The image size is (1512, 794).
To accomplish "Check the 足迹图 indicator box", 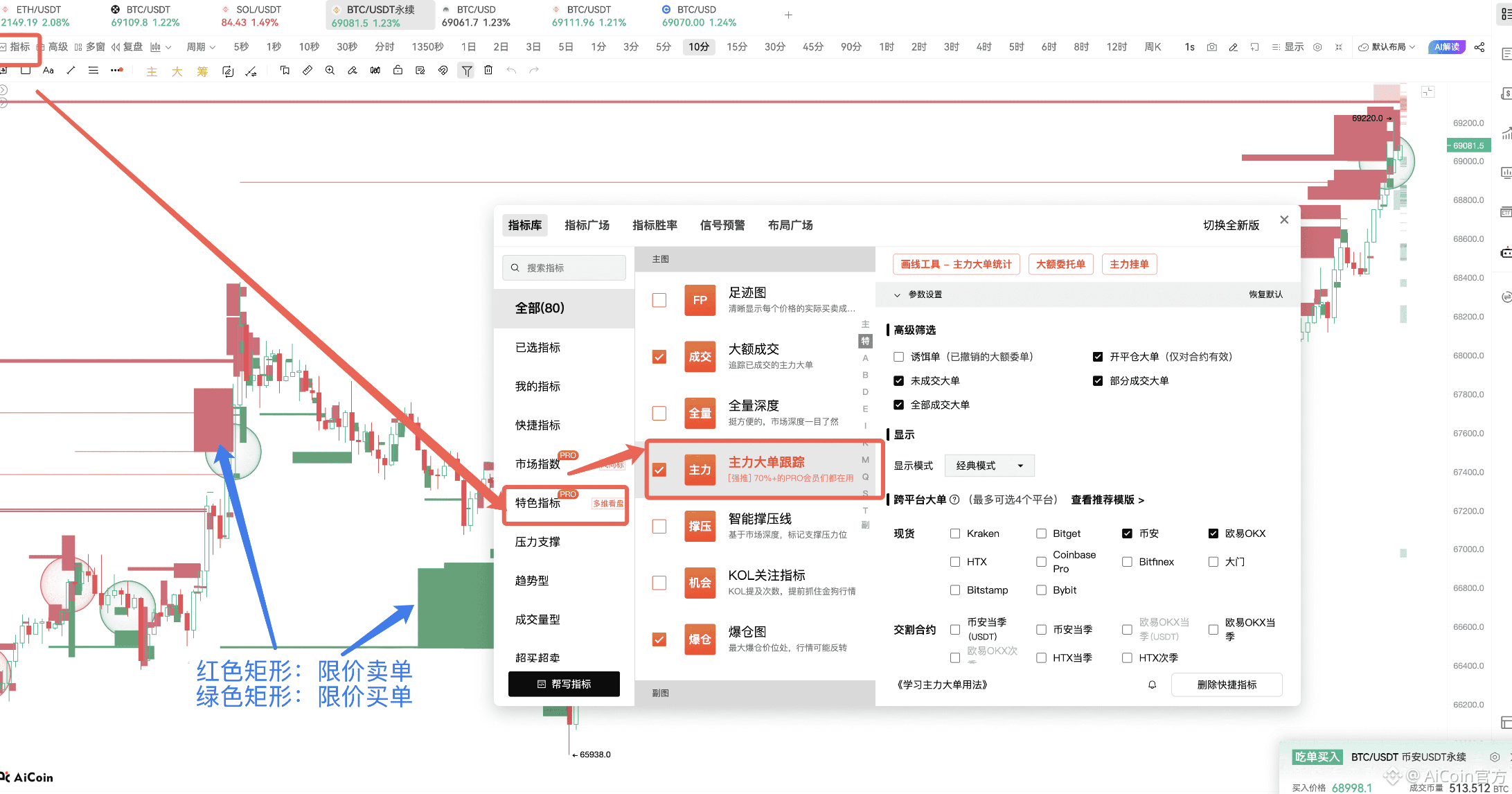I will 659,300.
